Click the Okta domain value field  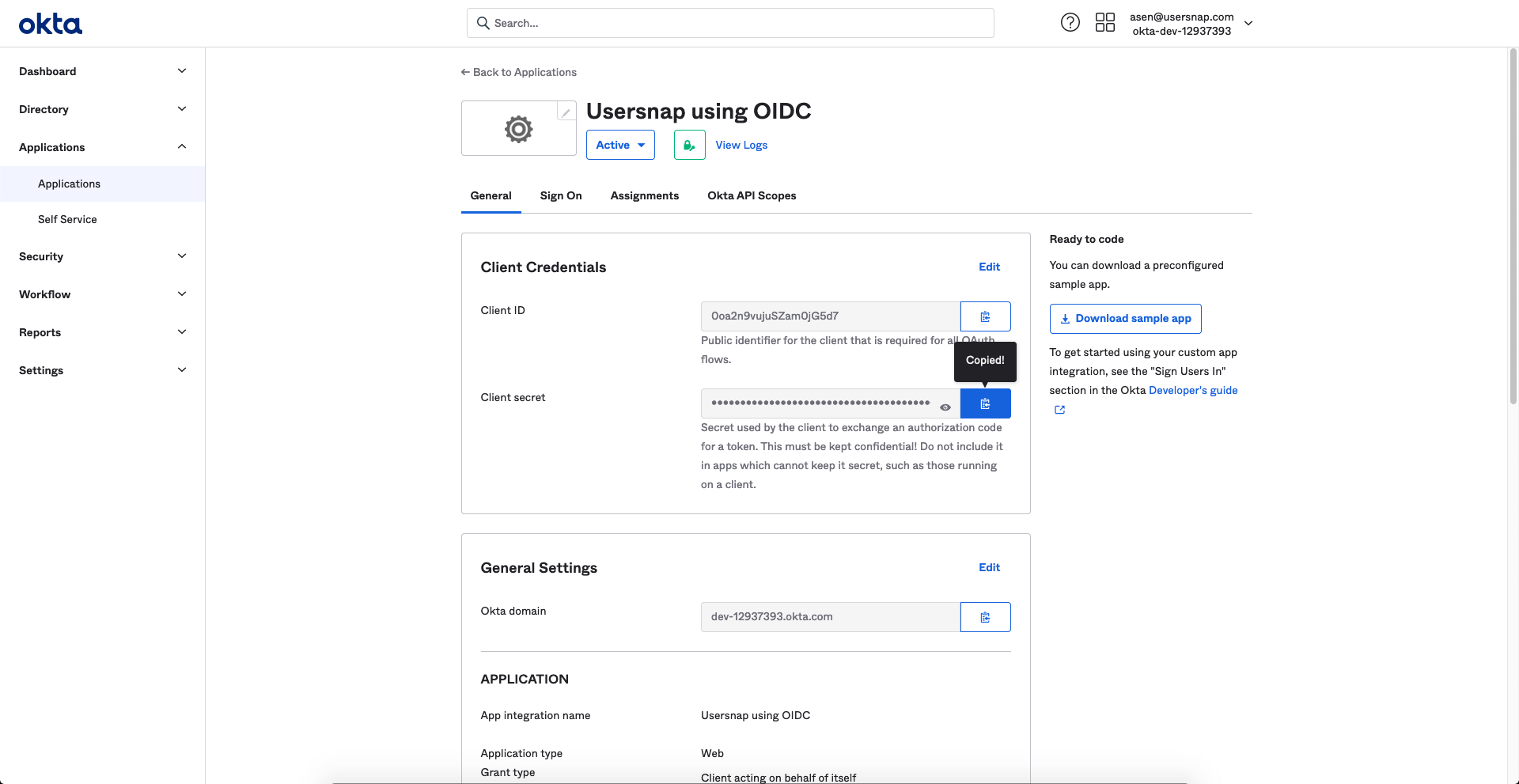tap(831, 617)
